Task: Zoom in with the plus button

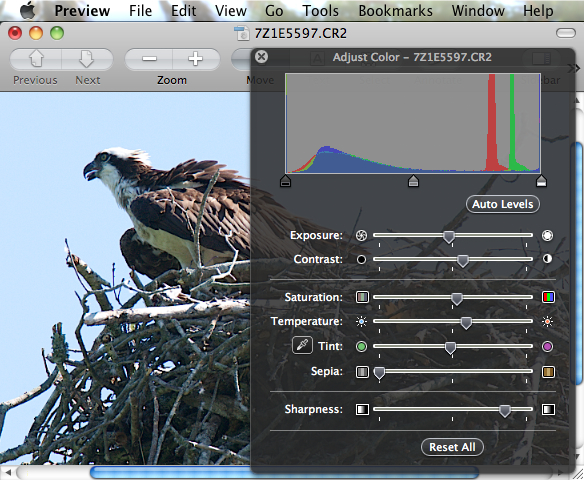Action: pyautogui.click(x=196, y=59)
